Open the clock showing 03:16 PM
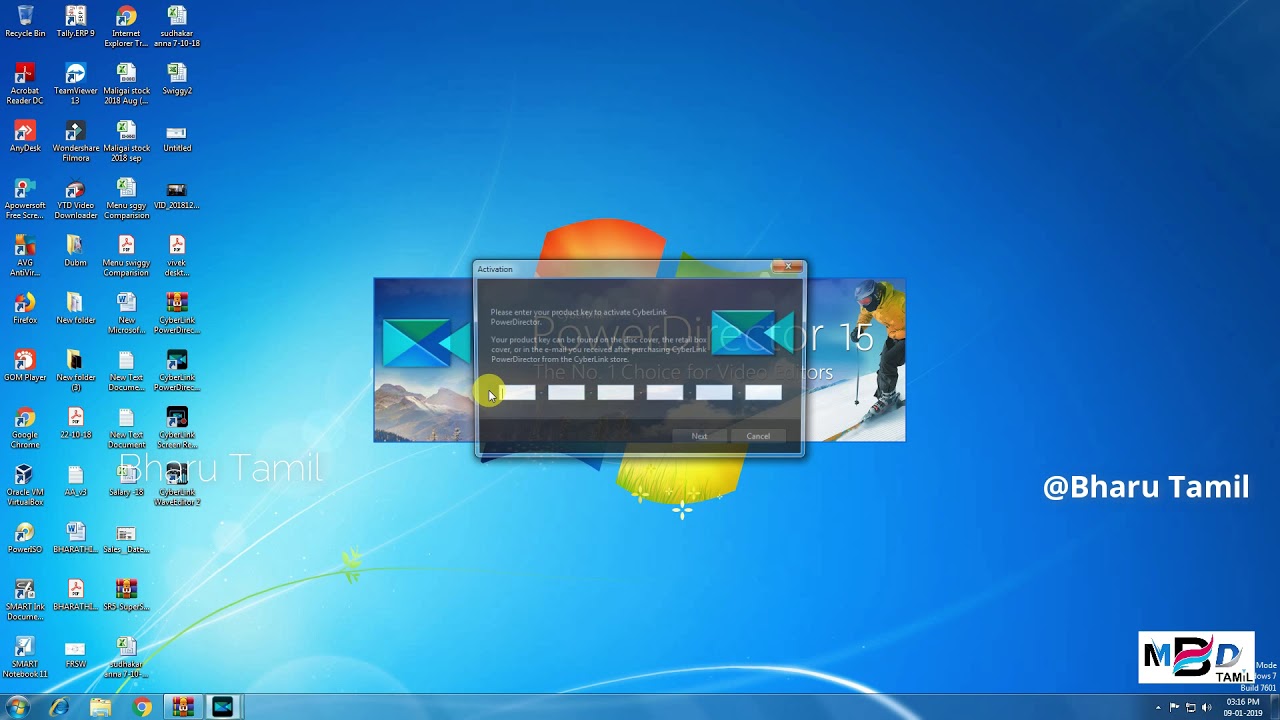1280x720 pixels. (1242, 708)
